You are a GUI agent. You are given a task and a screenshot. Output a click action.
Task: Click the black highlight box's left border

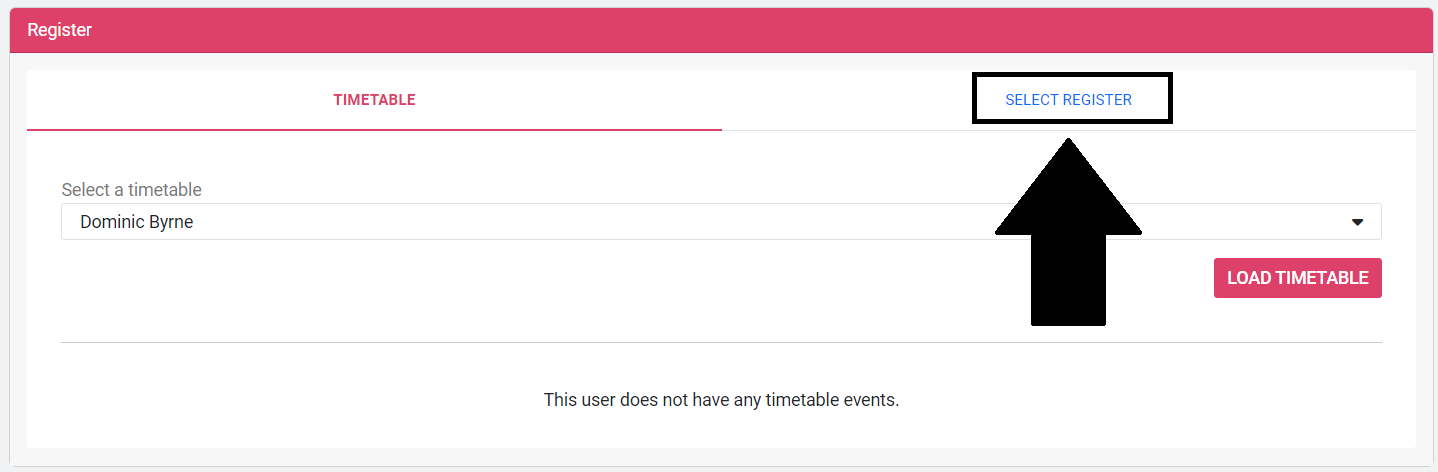coord(975,98)
